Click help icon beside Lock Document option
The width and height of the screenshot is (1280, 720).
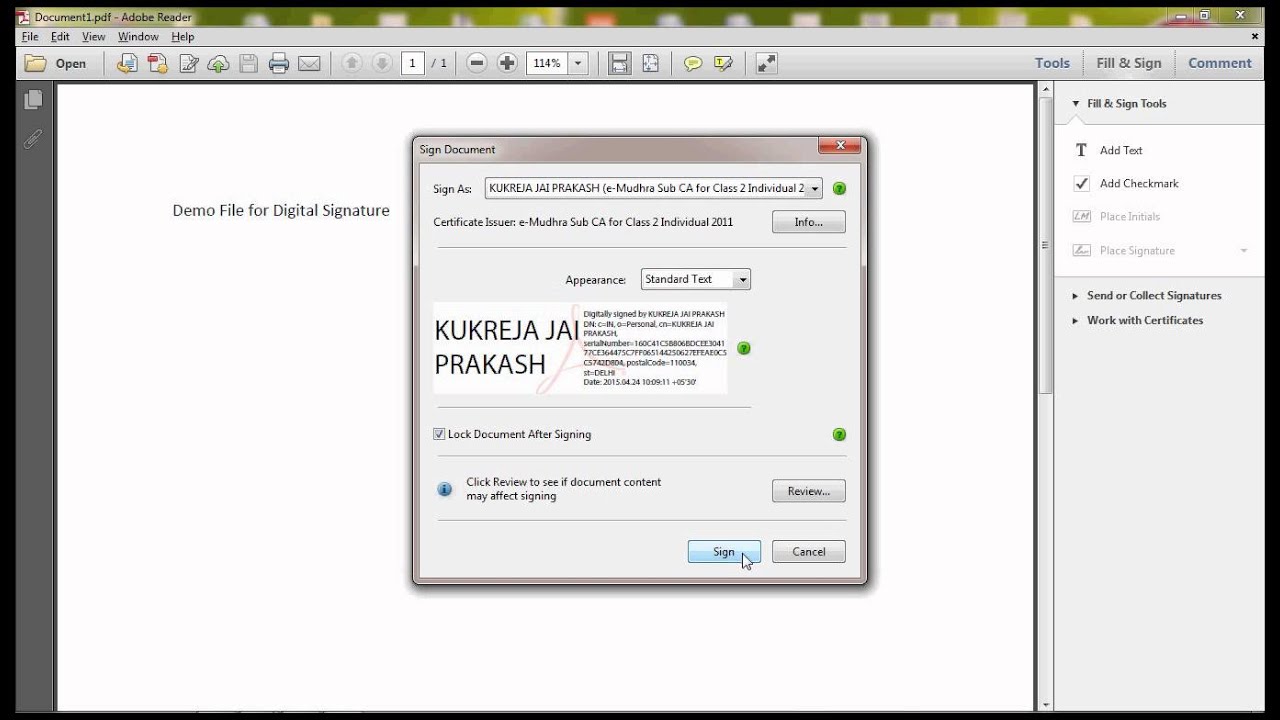point(839,434)
